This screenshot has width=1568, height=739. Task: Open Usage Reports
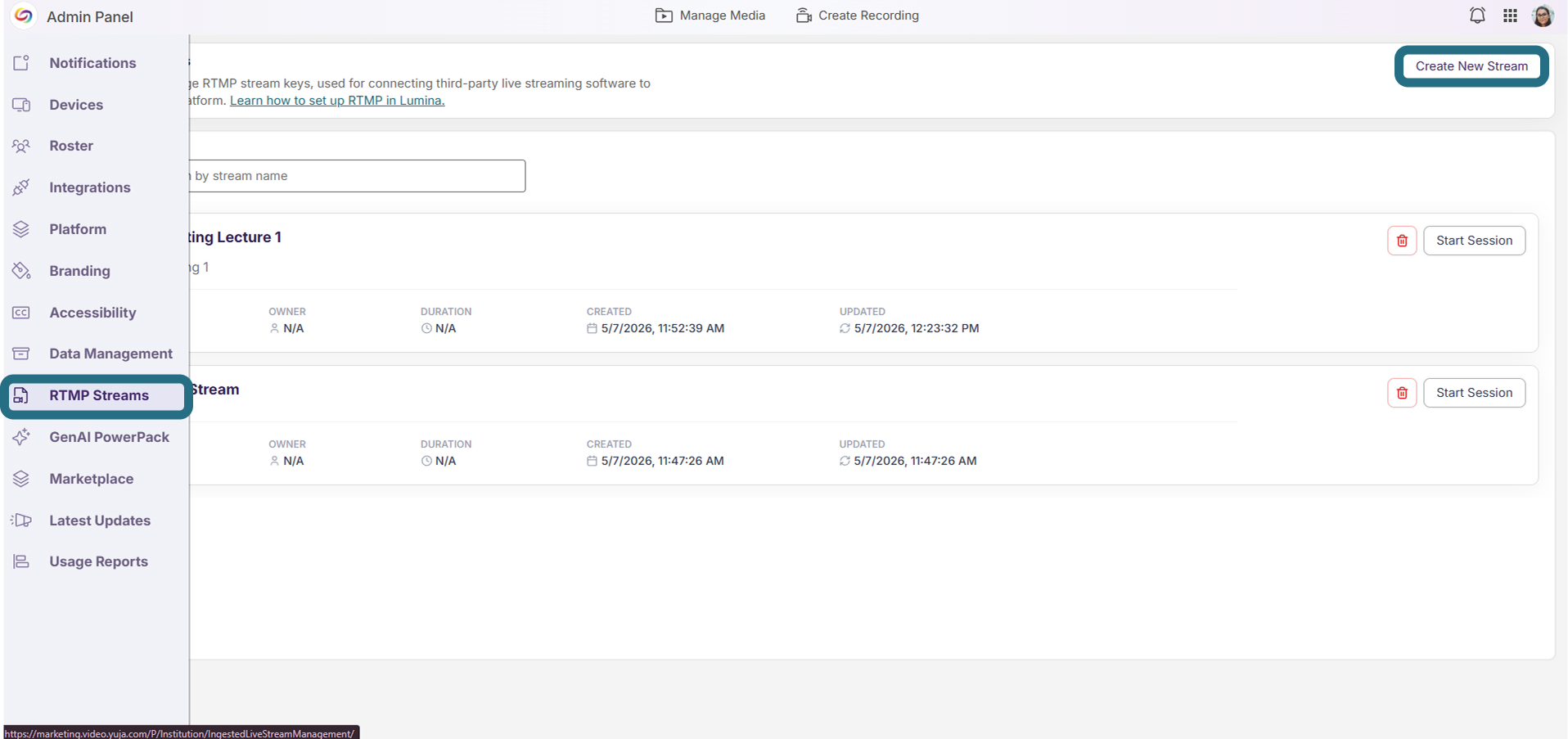coord(98,561)
